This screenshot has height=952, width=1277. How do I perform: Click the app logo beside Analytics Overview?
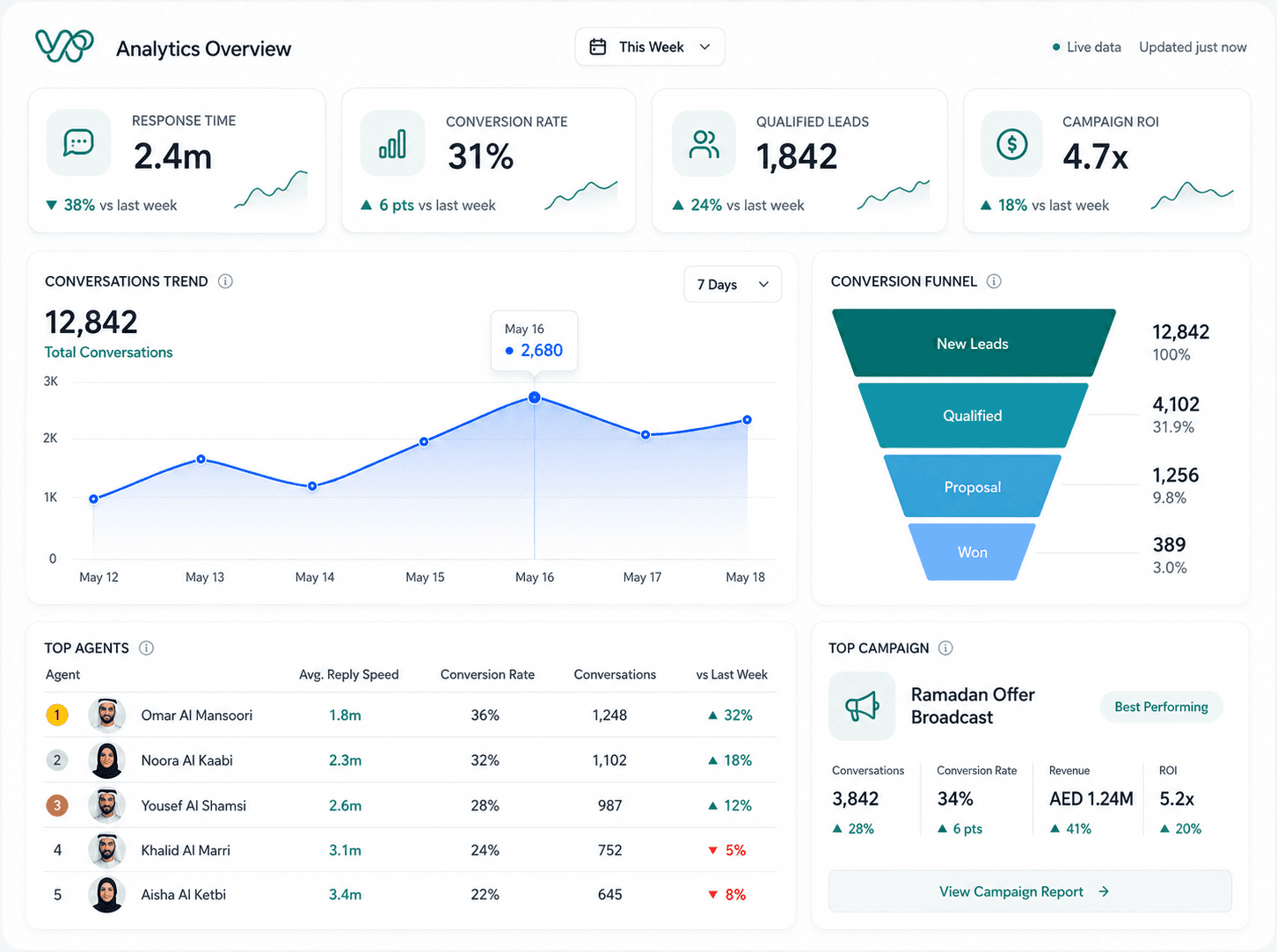click(64, 46)
